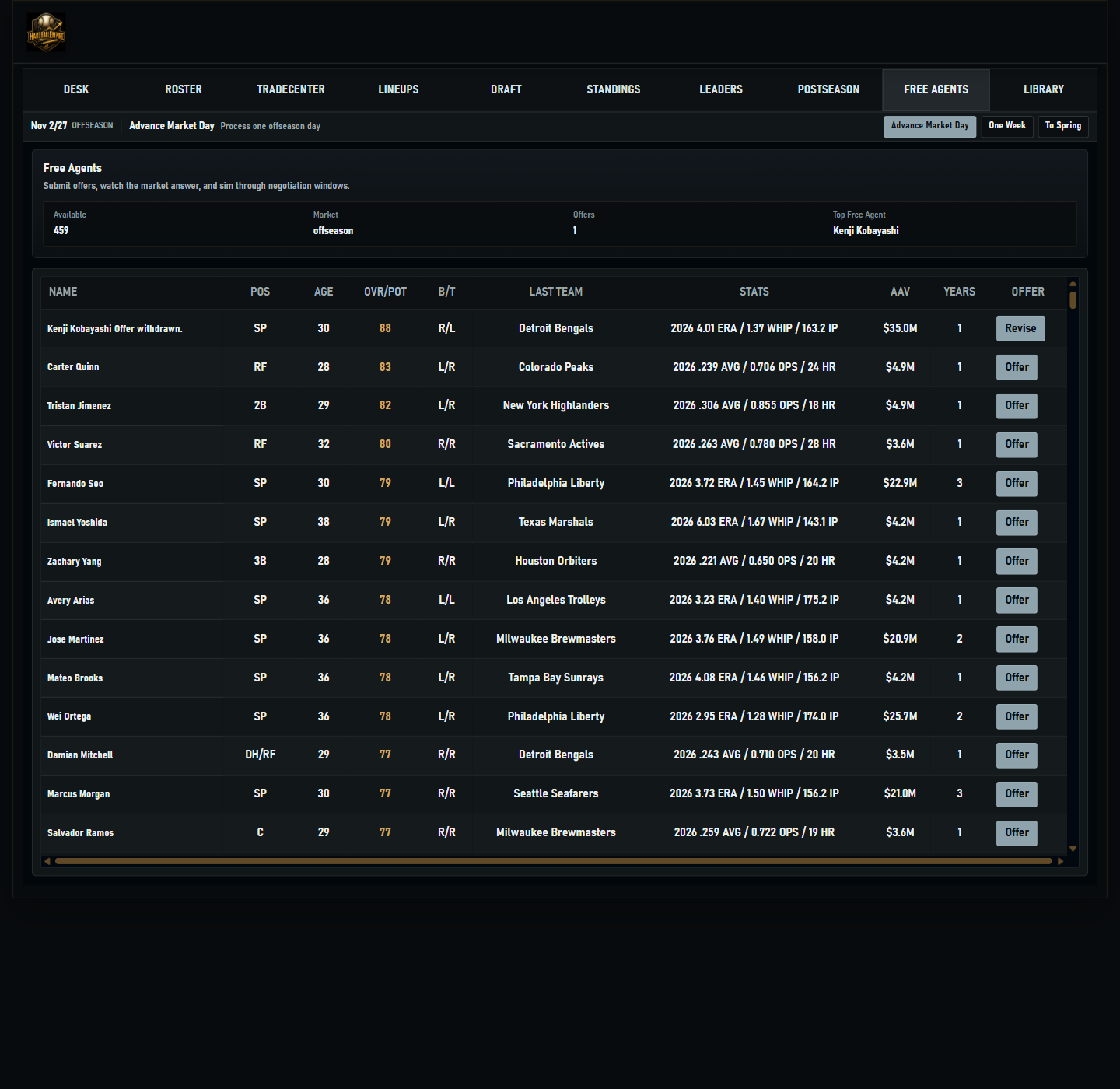Screen dimensions: 1120x1089
Task: View the STANDINGS tab
Action: coord(614,89)
